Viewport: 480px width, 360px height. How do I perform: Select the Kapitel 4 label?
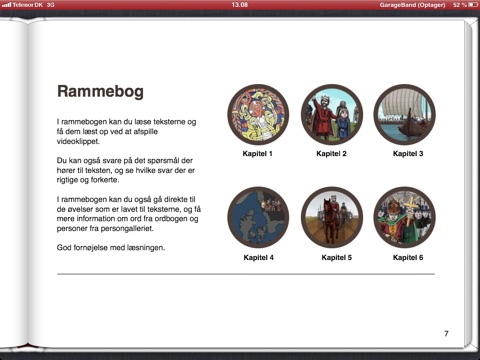point(258,257)
